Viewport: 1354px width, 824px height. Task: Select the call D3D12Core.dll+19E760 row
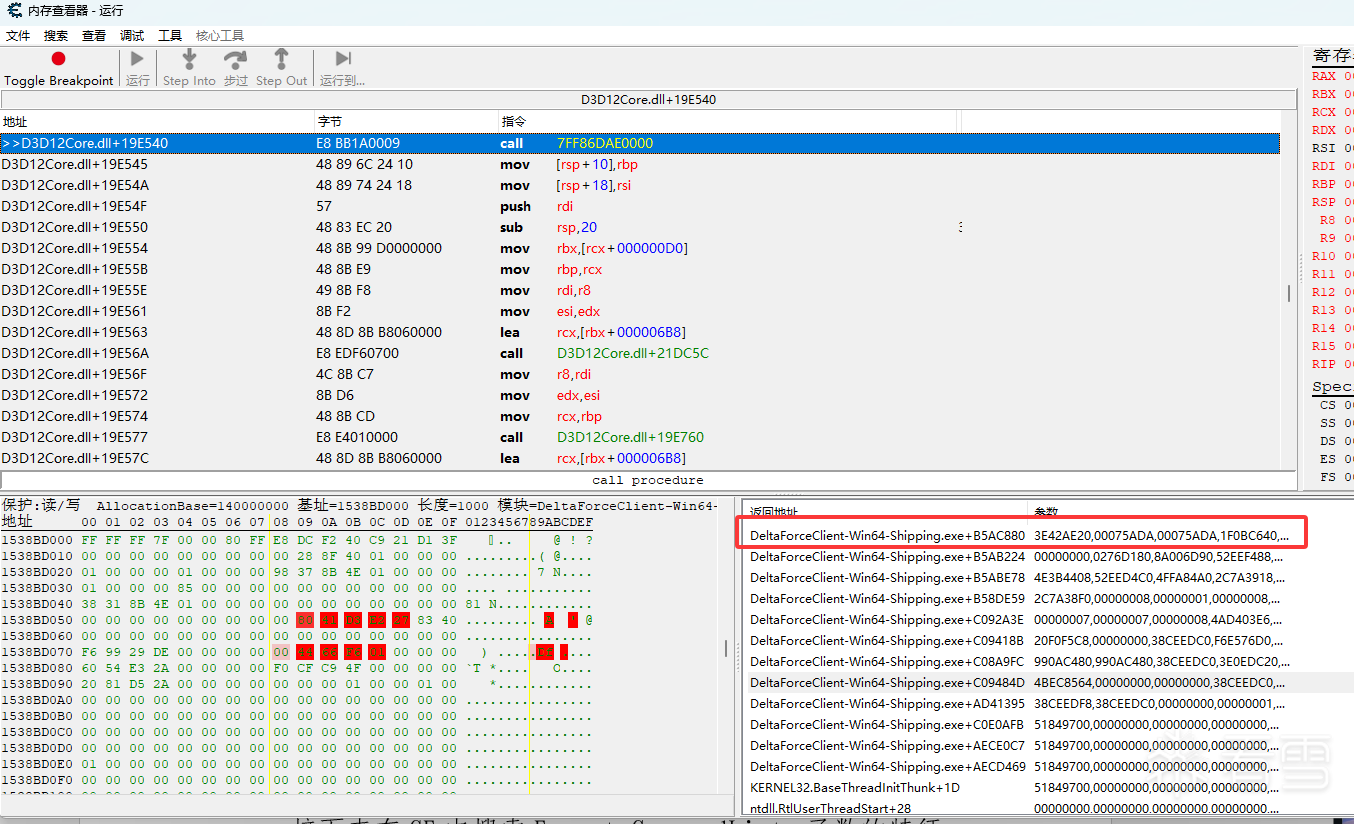point(640,437)
